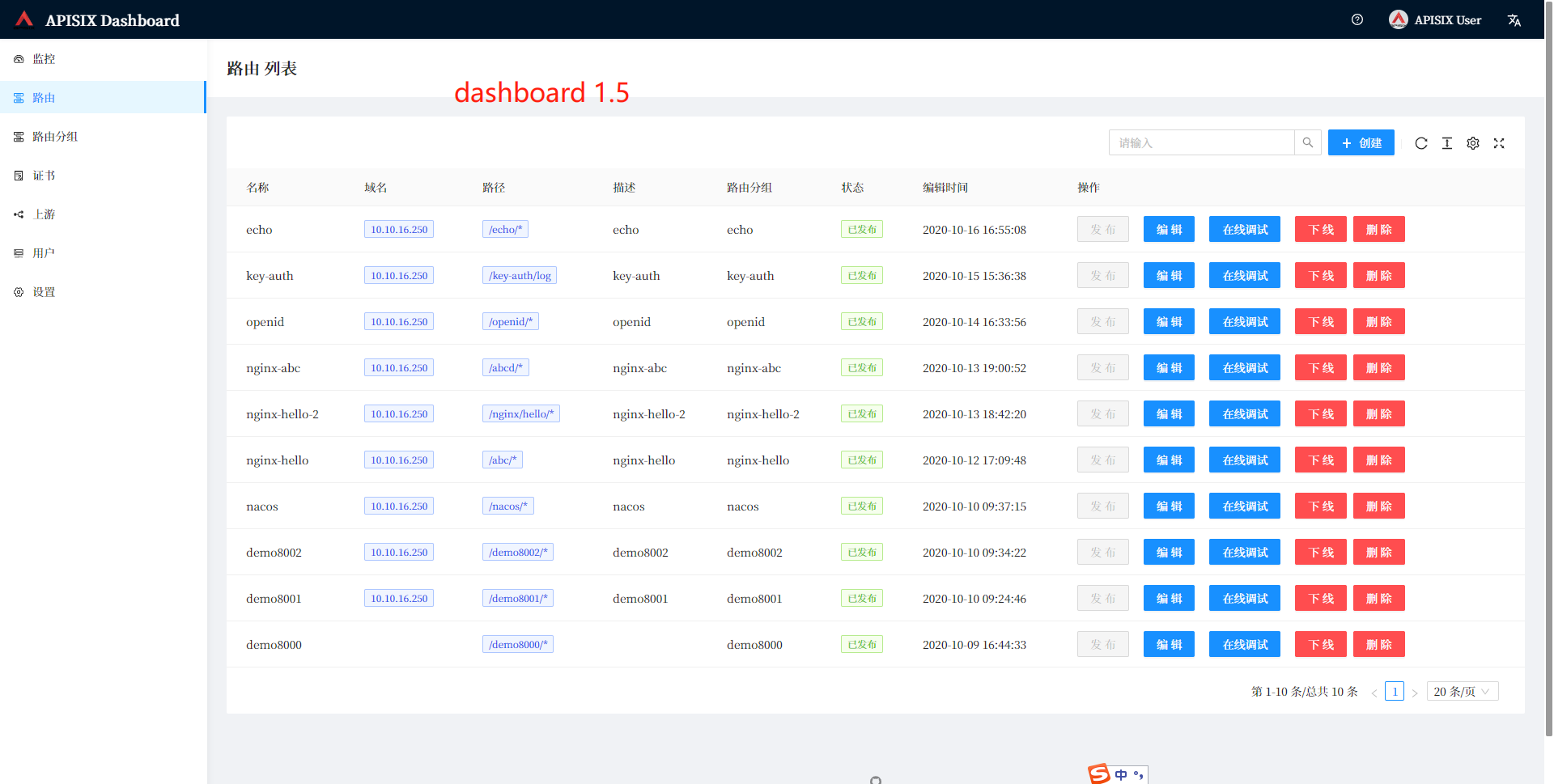Click the 证书 sidebar icon
Viewport: 1554px width, 784px height.
tap(19, 176)
